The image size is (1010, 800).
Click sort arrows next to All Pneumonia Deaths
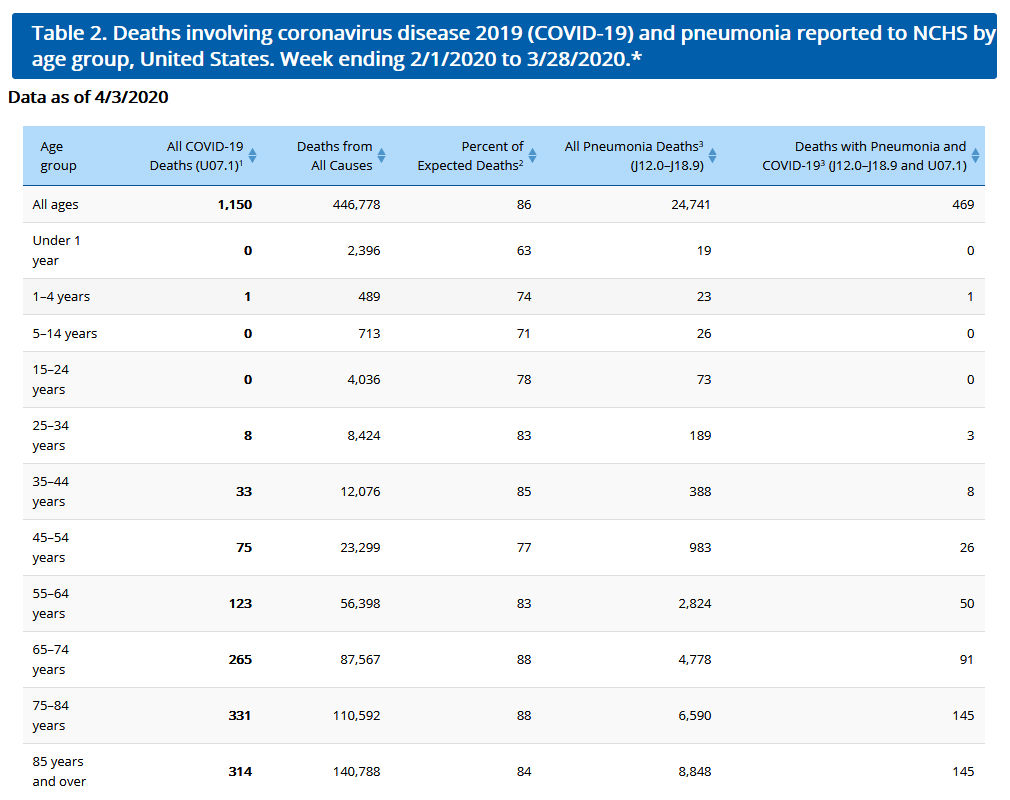[x=712, y=156]
